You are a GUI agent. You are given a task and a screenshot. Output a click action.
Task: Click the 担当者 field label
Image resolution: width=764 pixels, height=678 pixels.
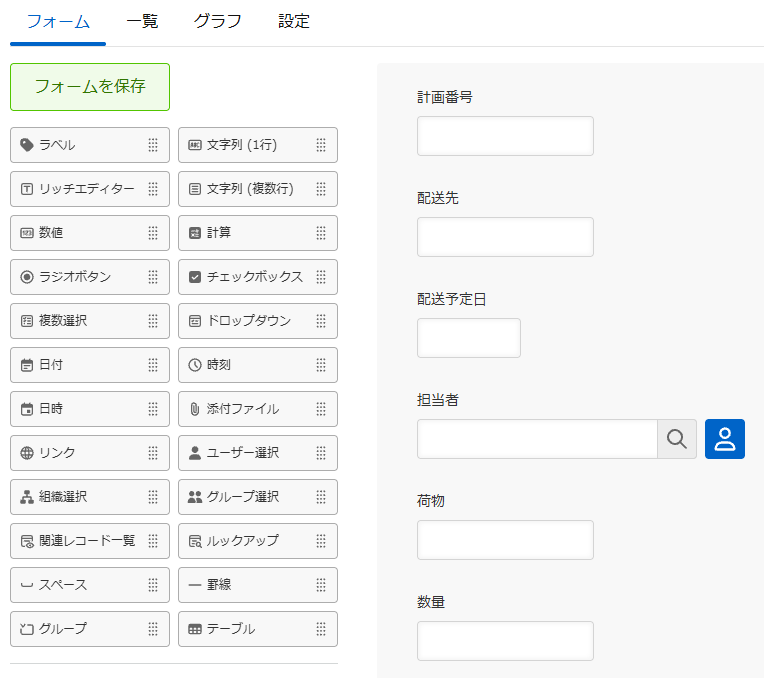[x=438, y=400]
